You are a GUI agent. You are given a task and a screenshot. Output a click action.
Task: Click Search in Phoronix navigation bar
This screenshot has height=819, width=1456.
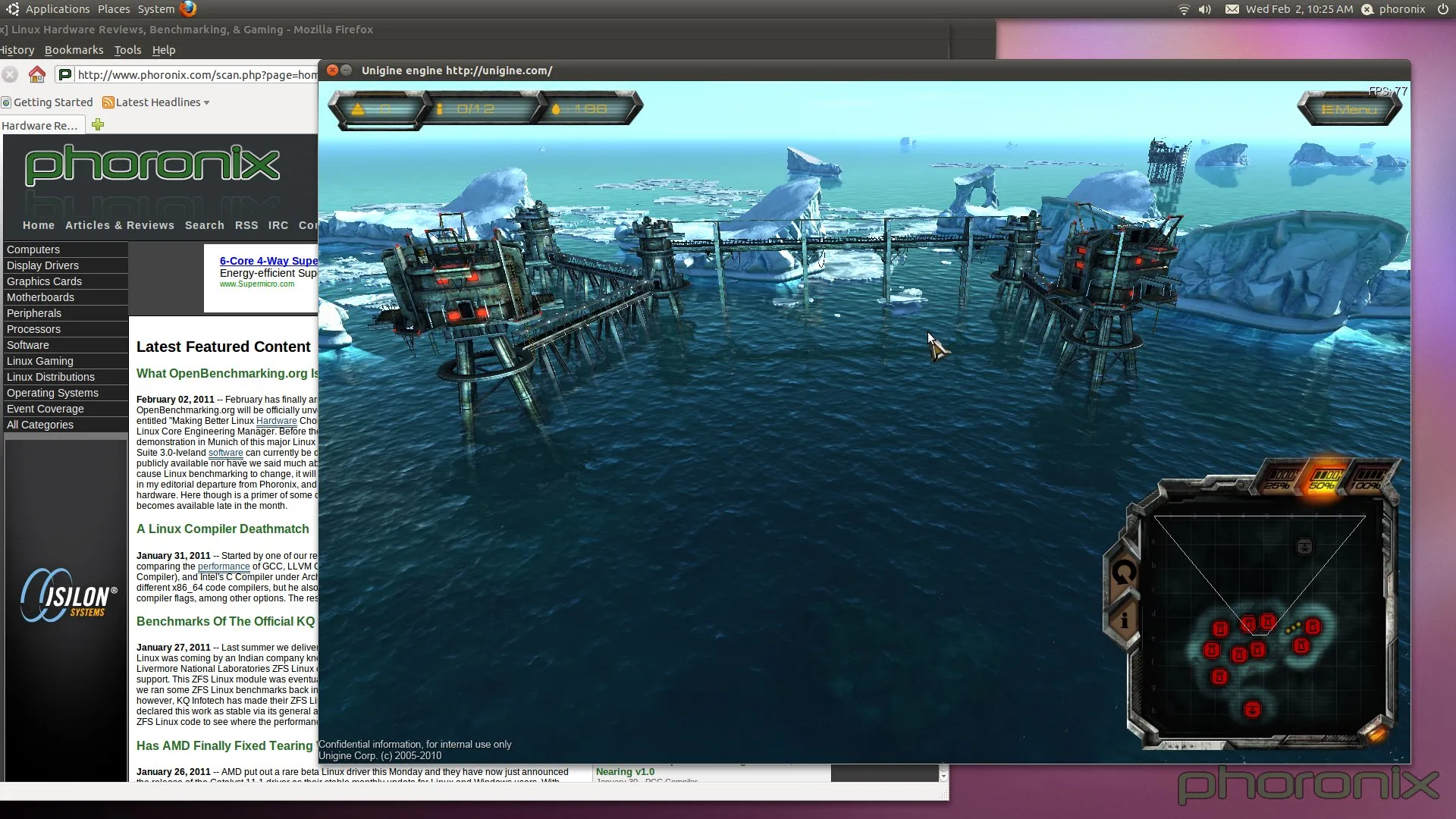pyautogui.click(x=205, y=225)
